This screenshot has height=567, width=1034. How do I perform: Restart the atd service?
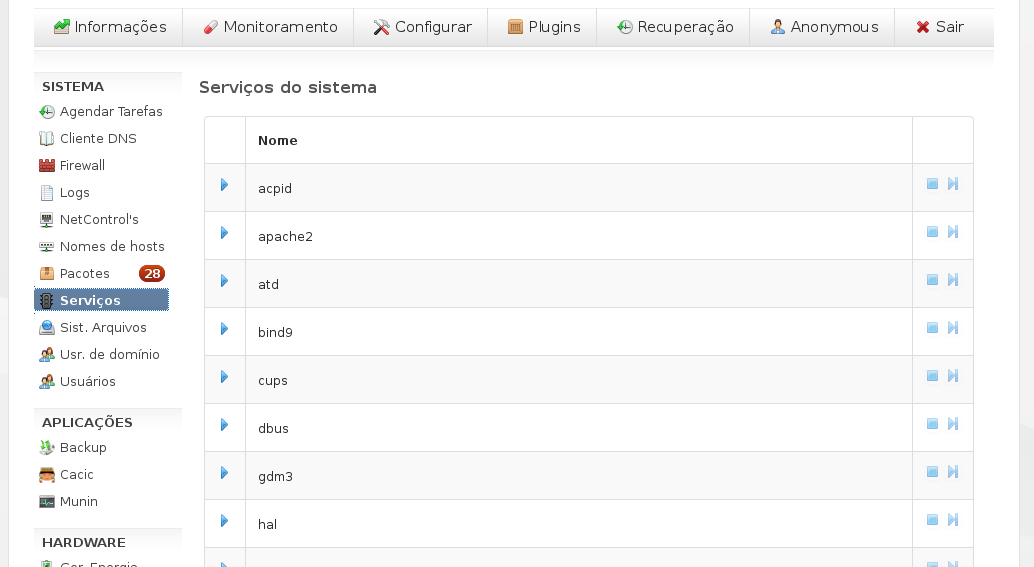click(953, 280)
